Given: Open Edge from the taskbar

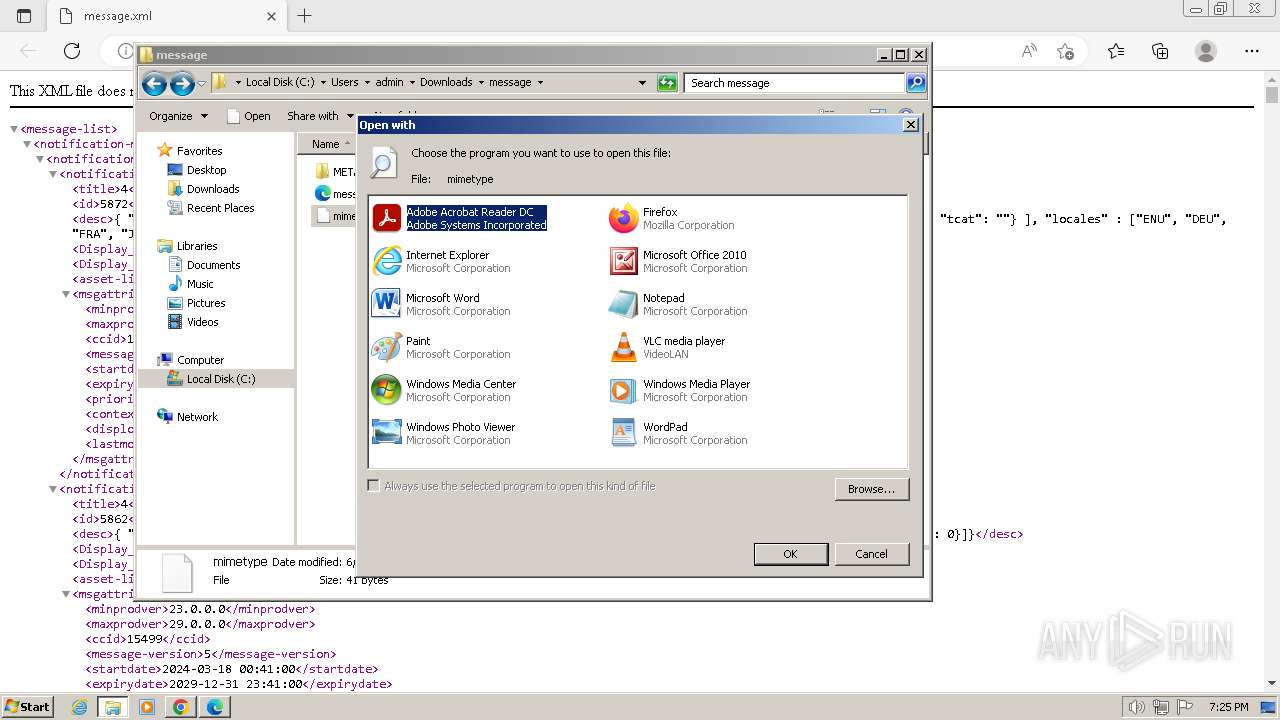Looking at the screenshot, I should (214, 707).
